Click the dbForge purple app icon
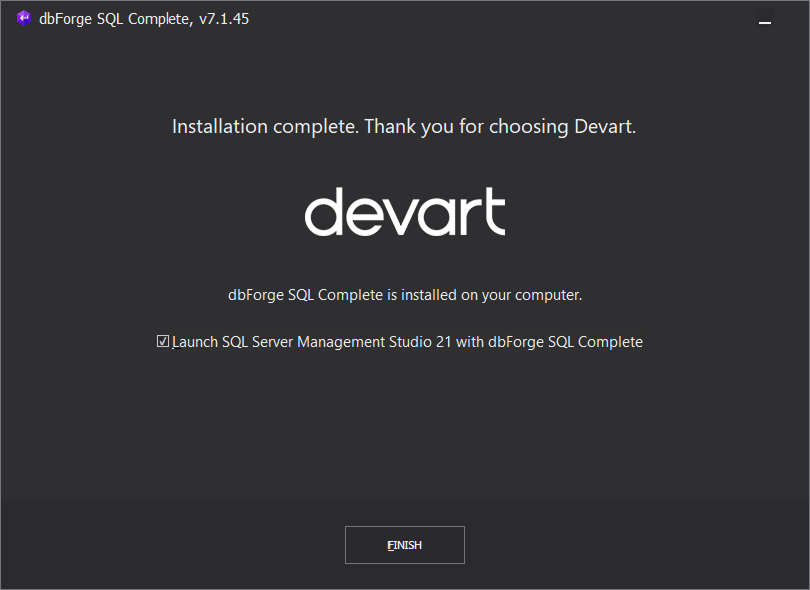 coord(24,18)
